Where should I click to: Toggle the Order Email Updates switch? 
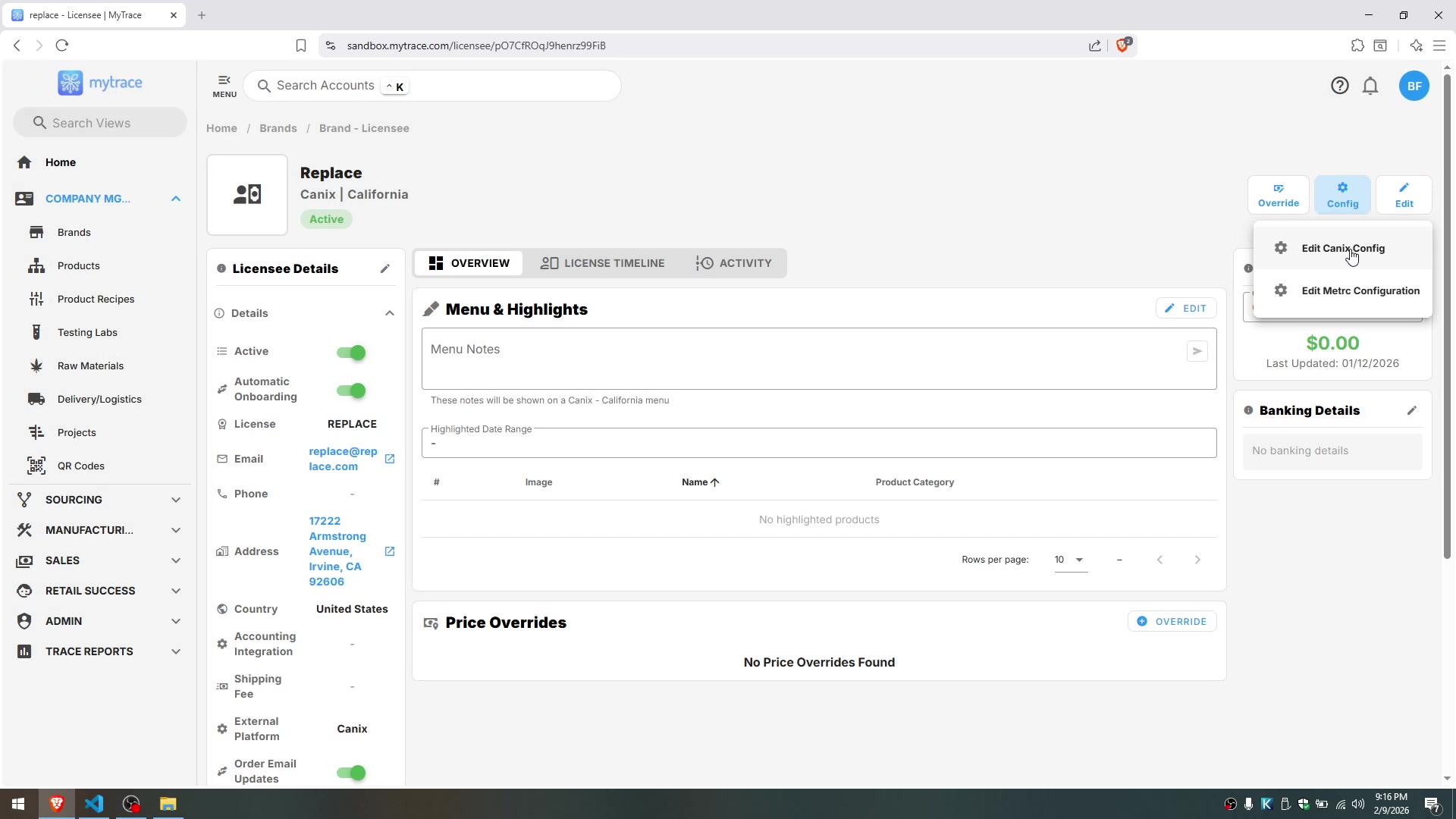[x=351, y=772]
